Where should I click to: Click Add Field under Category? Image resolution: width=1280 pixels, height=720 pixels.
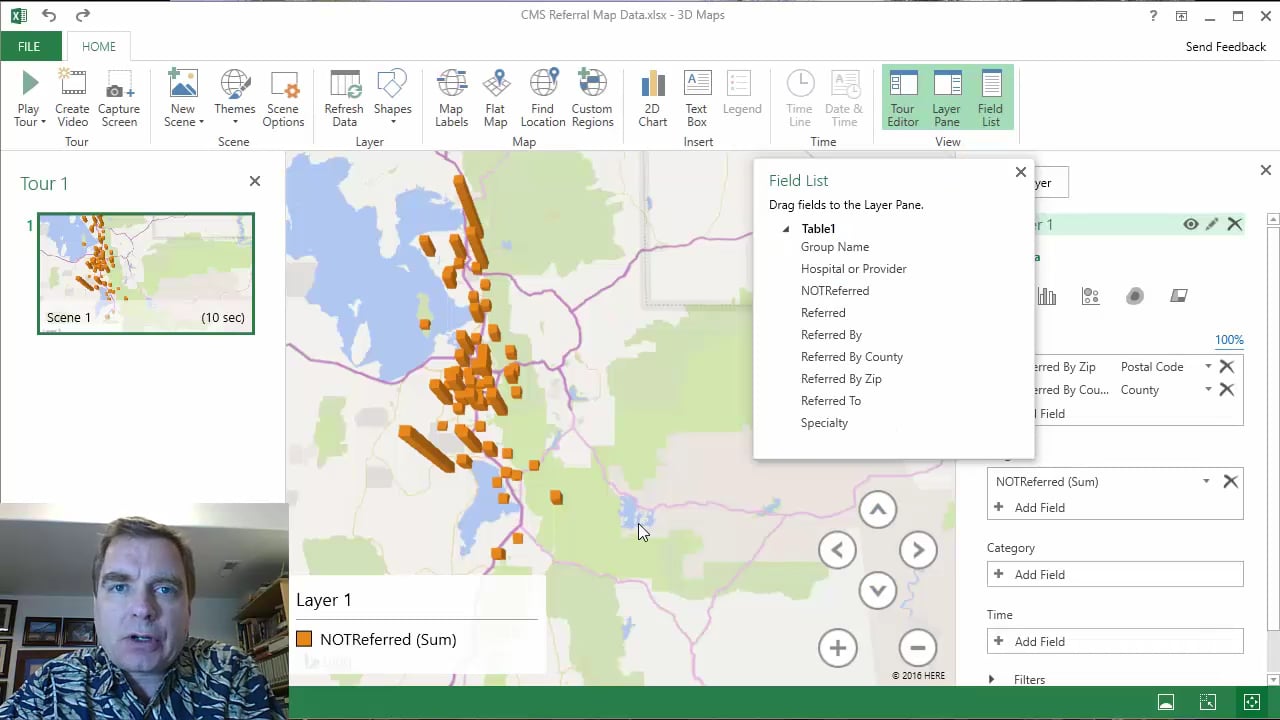pyautogui.click(x=1039, y=575)
